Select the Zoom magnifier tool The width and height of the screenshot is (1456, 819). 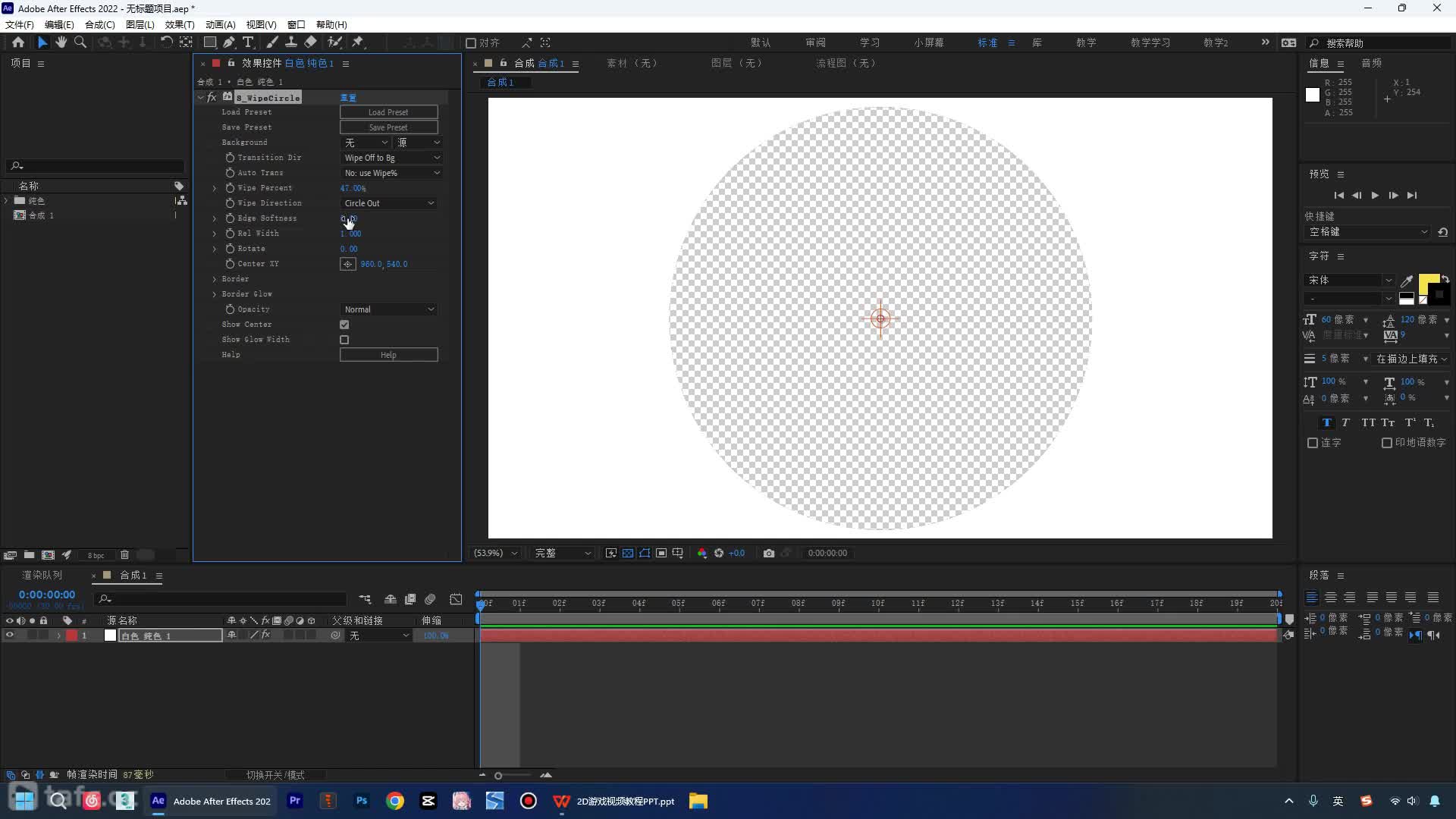80,42
